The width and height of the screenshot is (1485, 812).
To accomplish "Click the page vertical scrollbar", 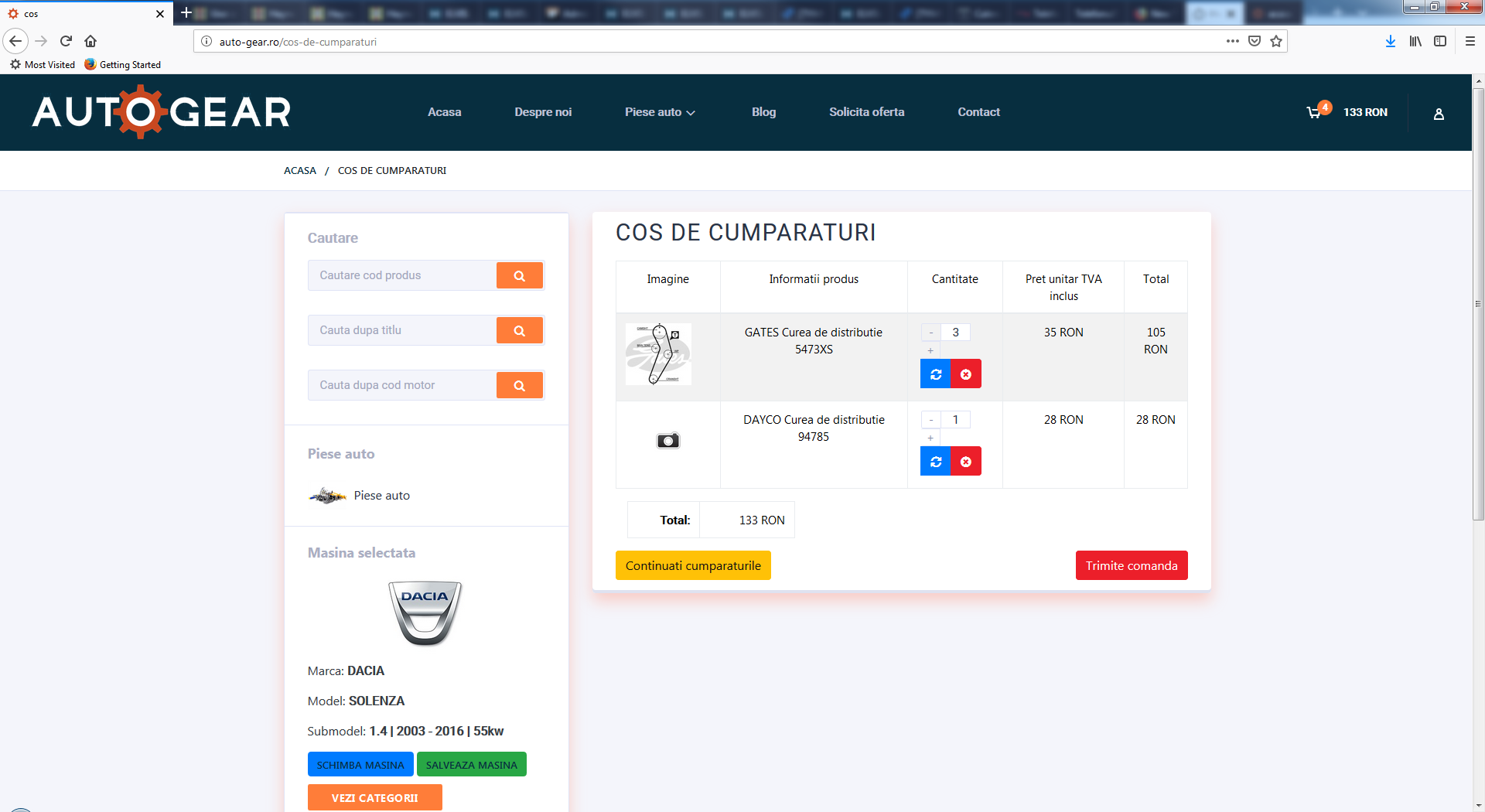I will [1478, 304].
